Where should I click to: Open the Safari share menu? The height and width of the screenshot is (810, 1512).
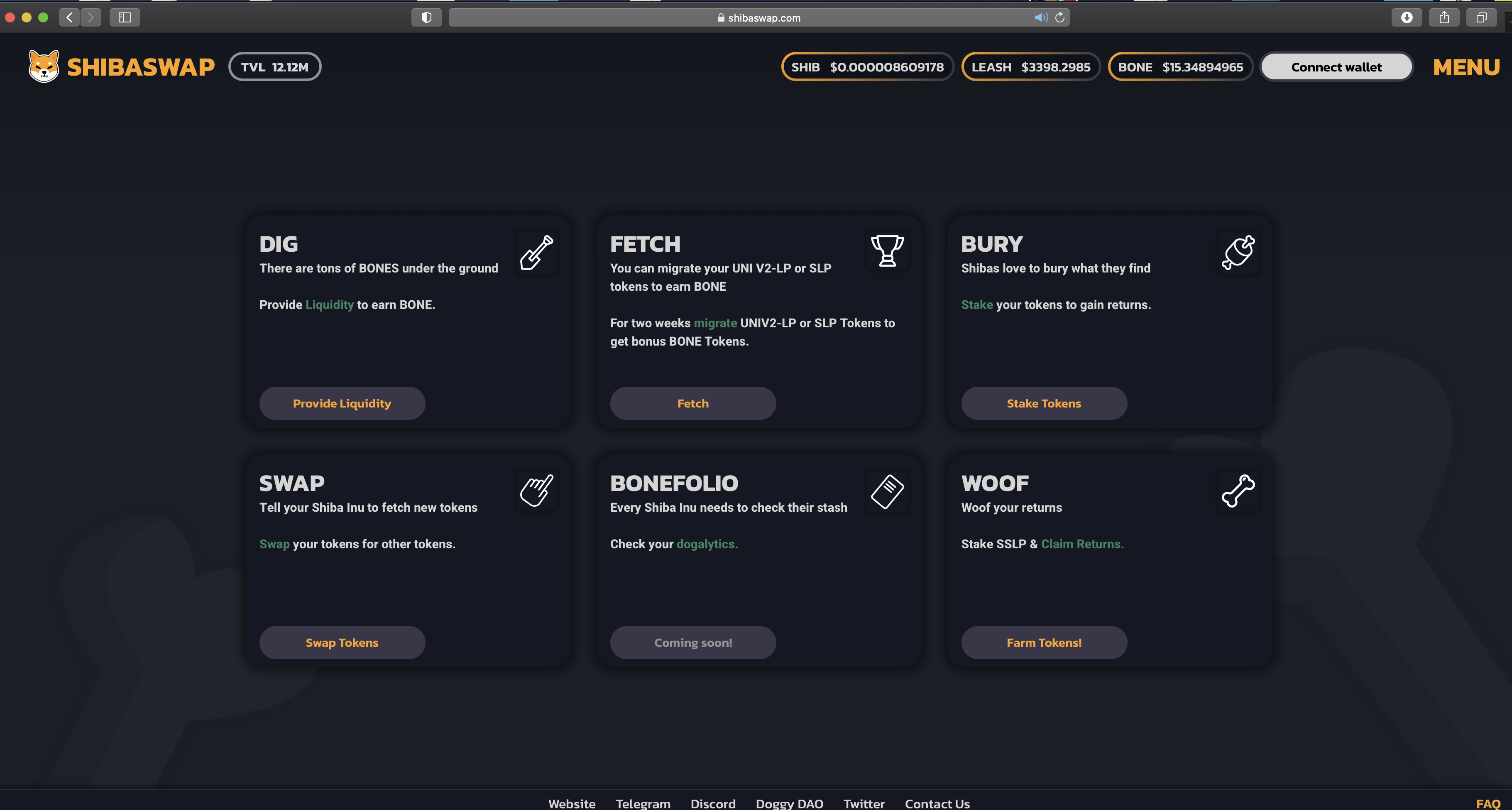(1444, 17)
